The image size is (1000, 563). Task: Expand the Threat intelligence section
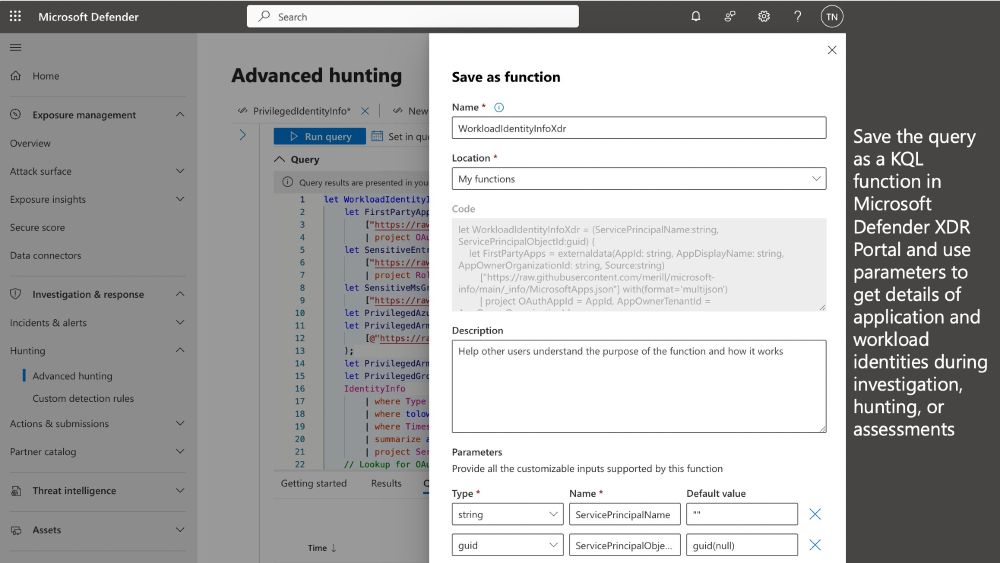coord(180,490)
